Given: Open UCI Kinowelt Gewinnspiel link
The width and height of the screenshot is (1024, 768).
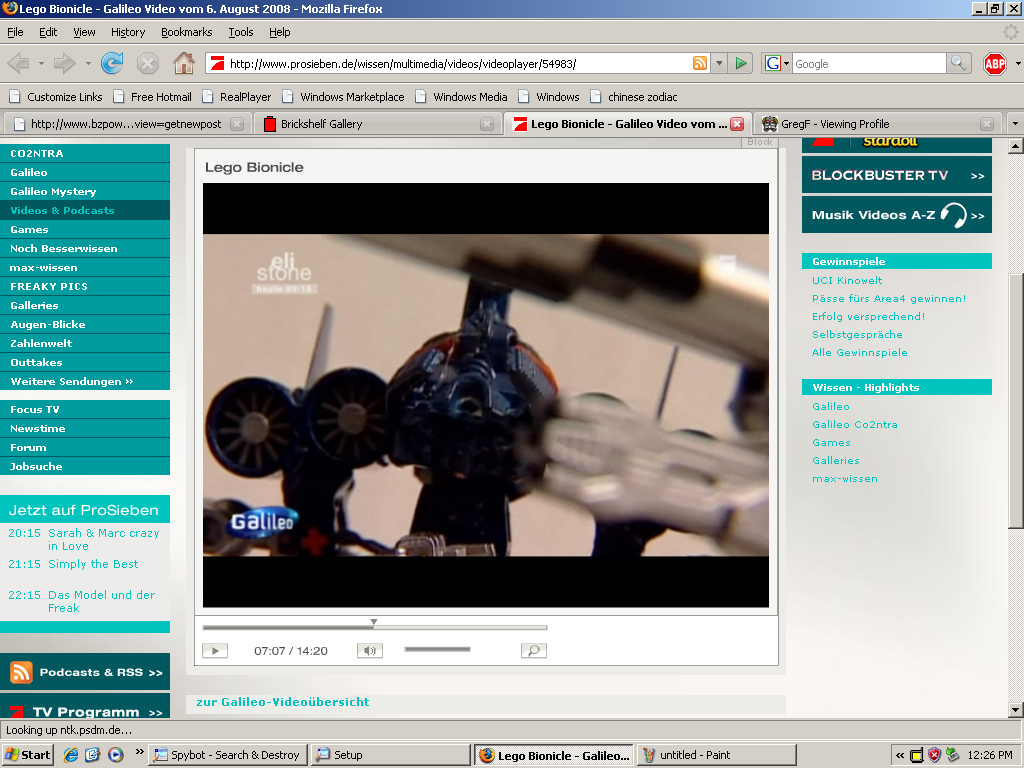Looking at the screenshot, I should point(847,280).
